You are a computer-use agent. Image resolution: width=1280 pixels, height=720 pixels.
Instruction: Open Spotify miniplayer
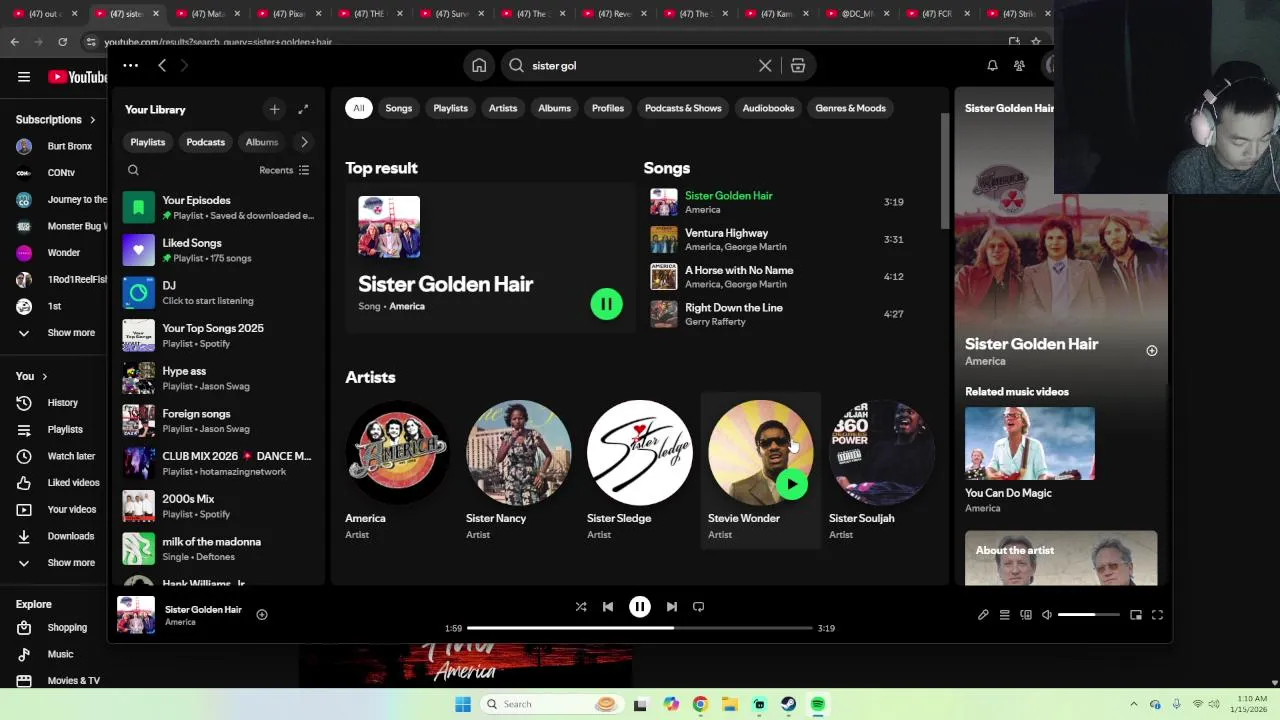(x=1136, y=615)
